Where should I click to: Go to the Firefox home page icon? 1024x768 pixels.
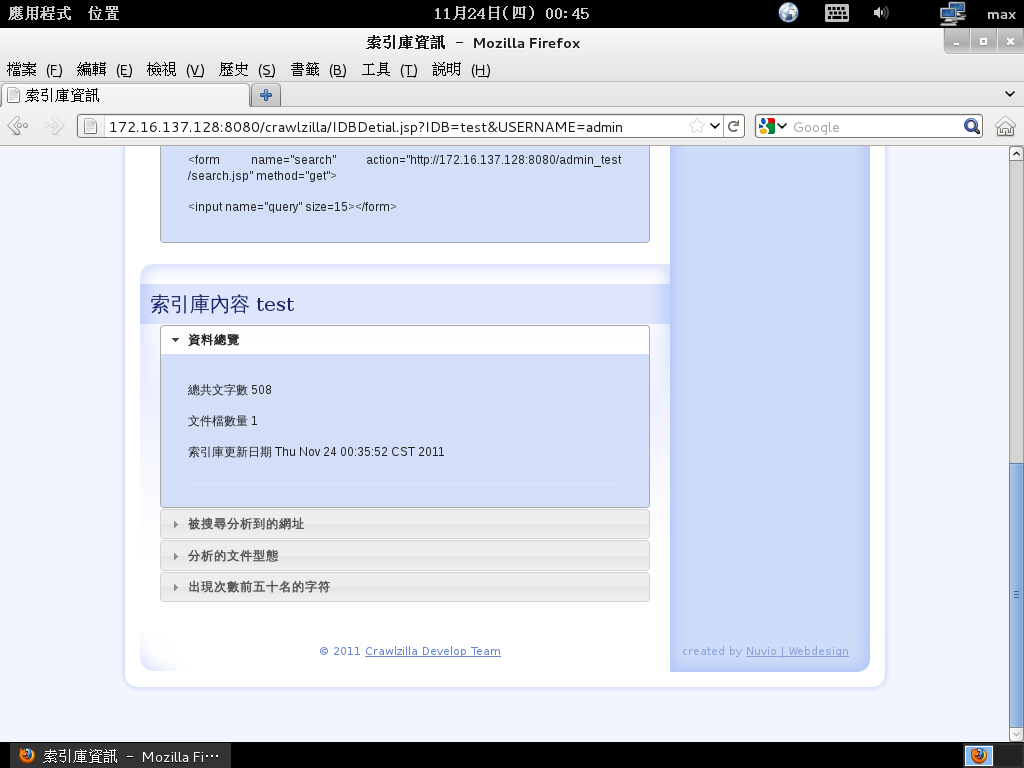tap(1005, 127)
